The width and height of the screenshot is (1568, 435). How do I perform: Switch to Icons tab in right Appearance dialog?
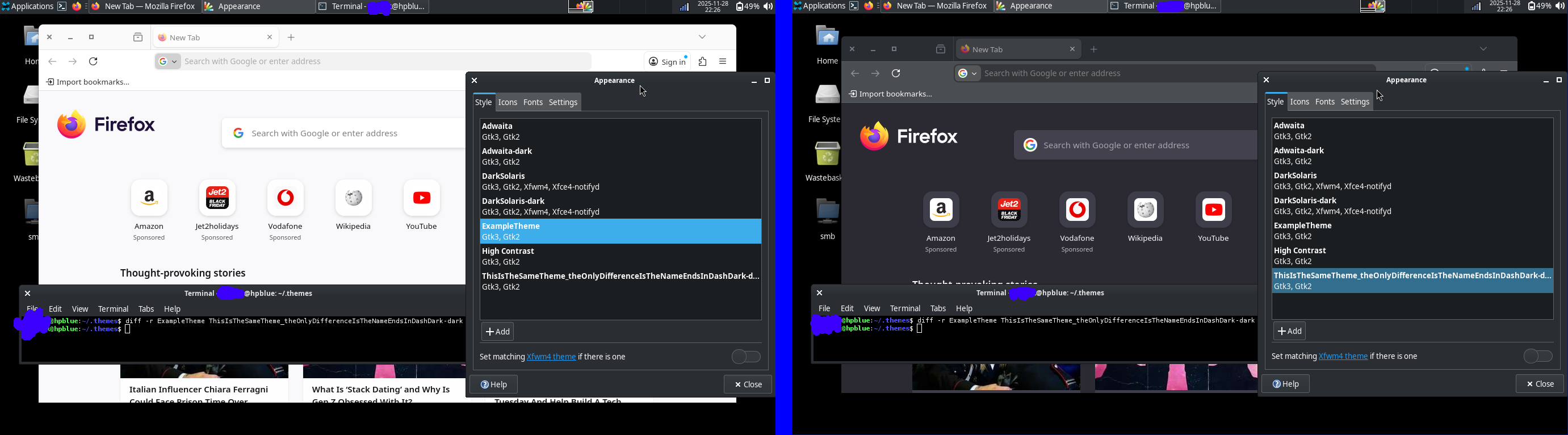click(1300, 102)
